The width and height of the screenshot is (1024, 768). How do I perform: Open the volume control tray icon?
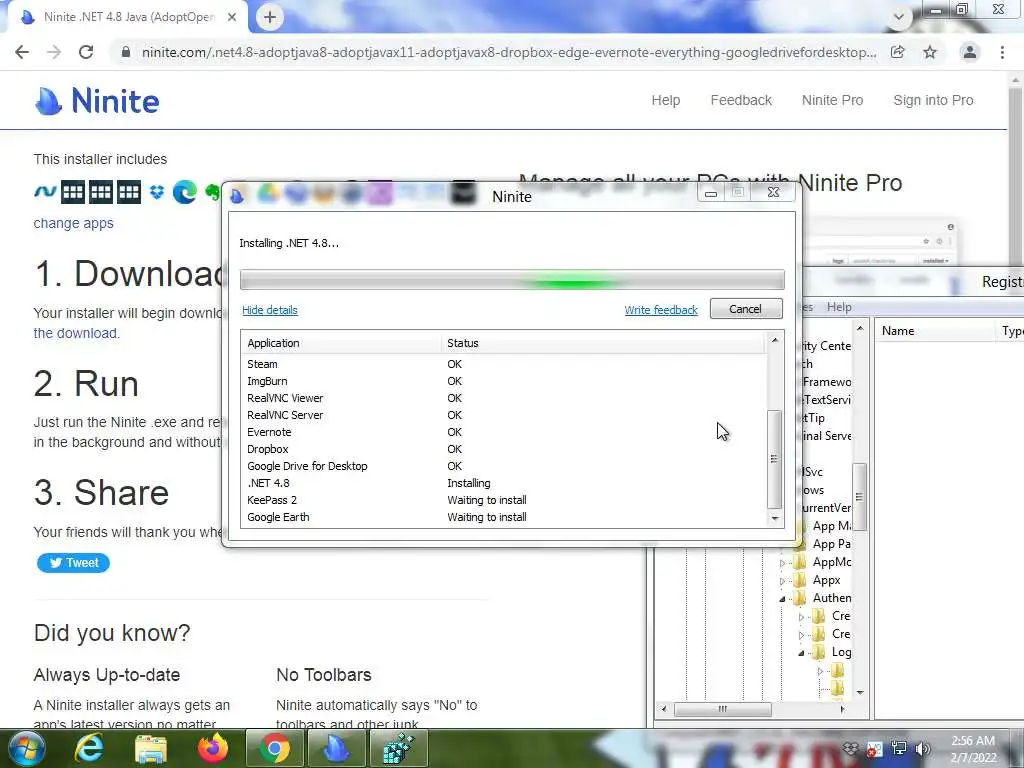point(923,748)
